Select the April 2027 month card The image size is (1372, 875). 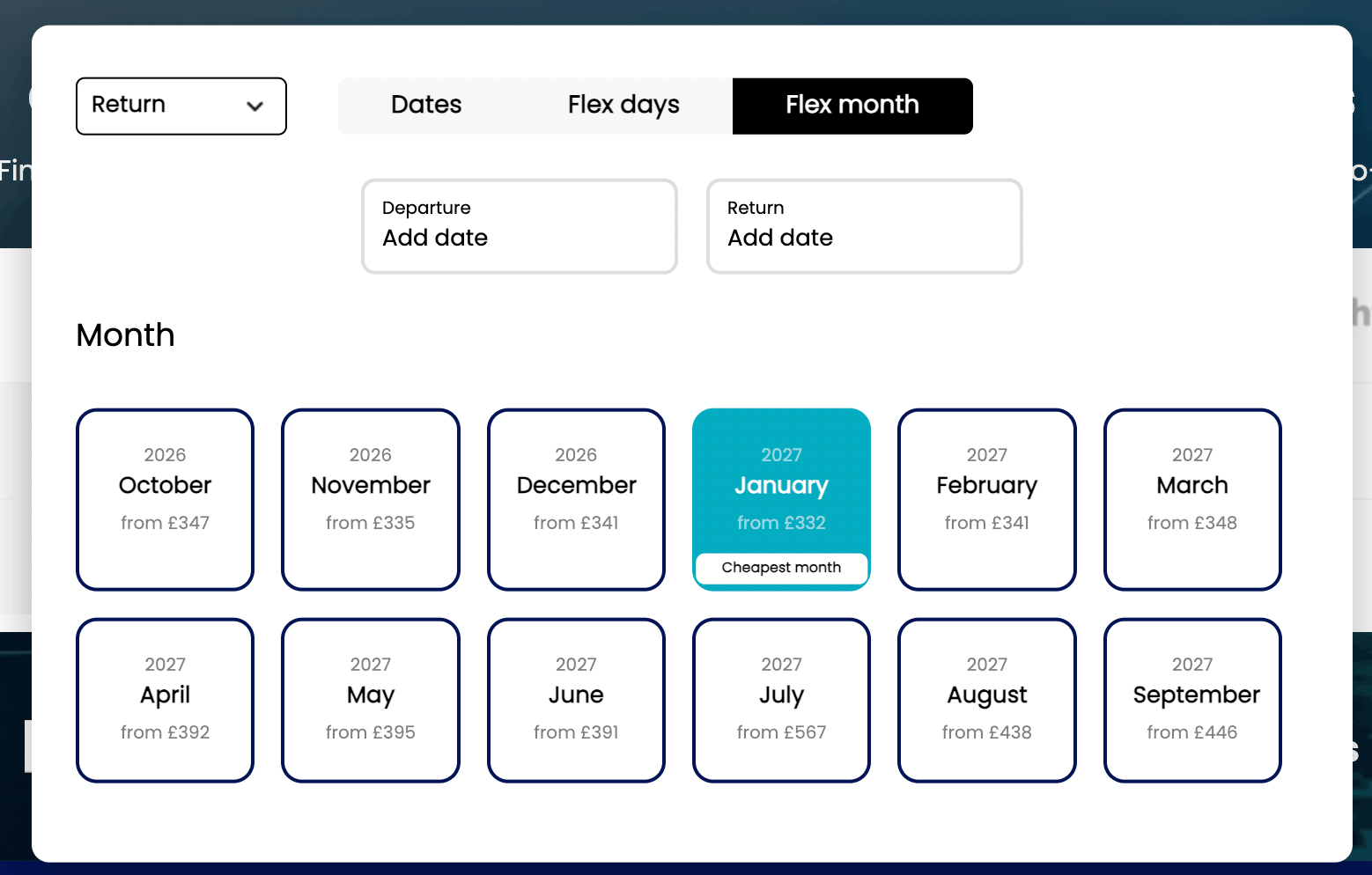point(166,701)
